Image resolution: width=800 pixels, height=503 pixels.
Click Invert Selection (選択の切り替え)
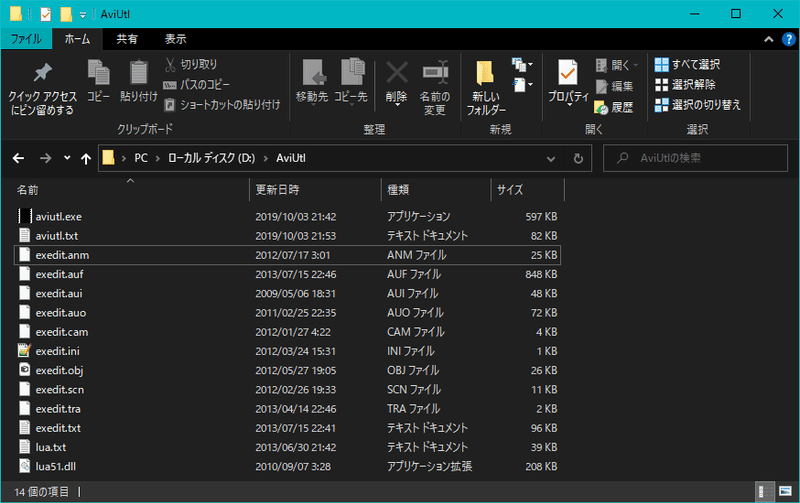(697, 105)
